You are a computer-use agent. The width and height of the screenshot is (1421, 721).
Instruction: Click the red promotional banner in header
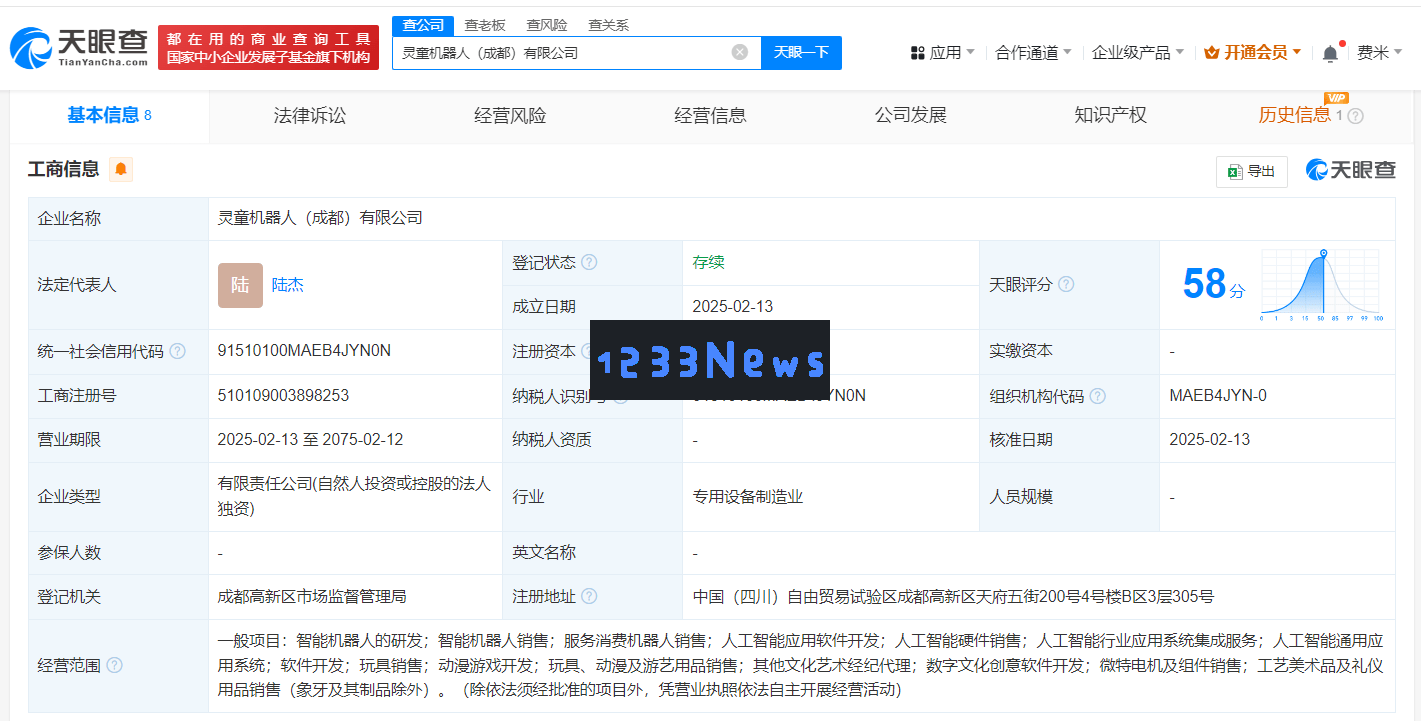269,48
